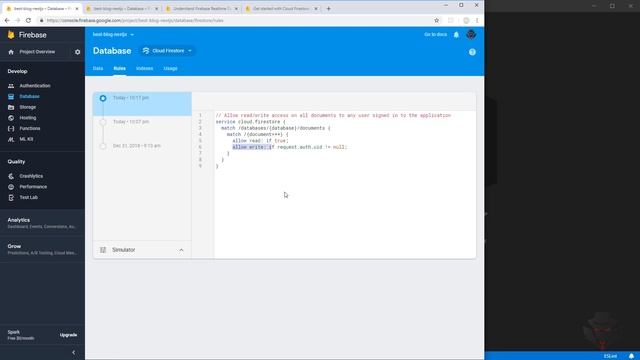Close the first browser tab
The height and width of the screenshot is (360, 640).
click(x=77, y=9)
